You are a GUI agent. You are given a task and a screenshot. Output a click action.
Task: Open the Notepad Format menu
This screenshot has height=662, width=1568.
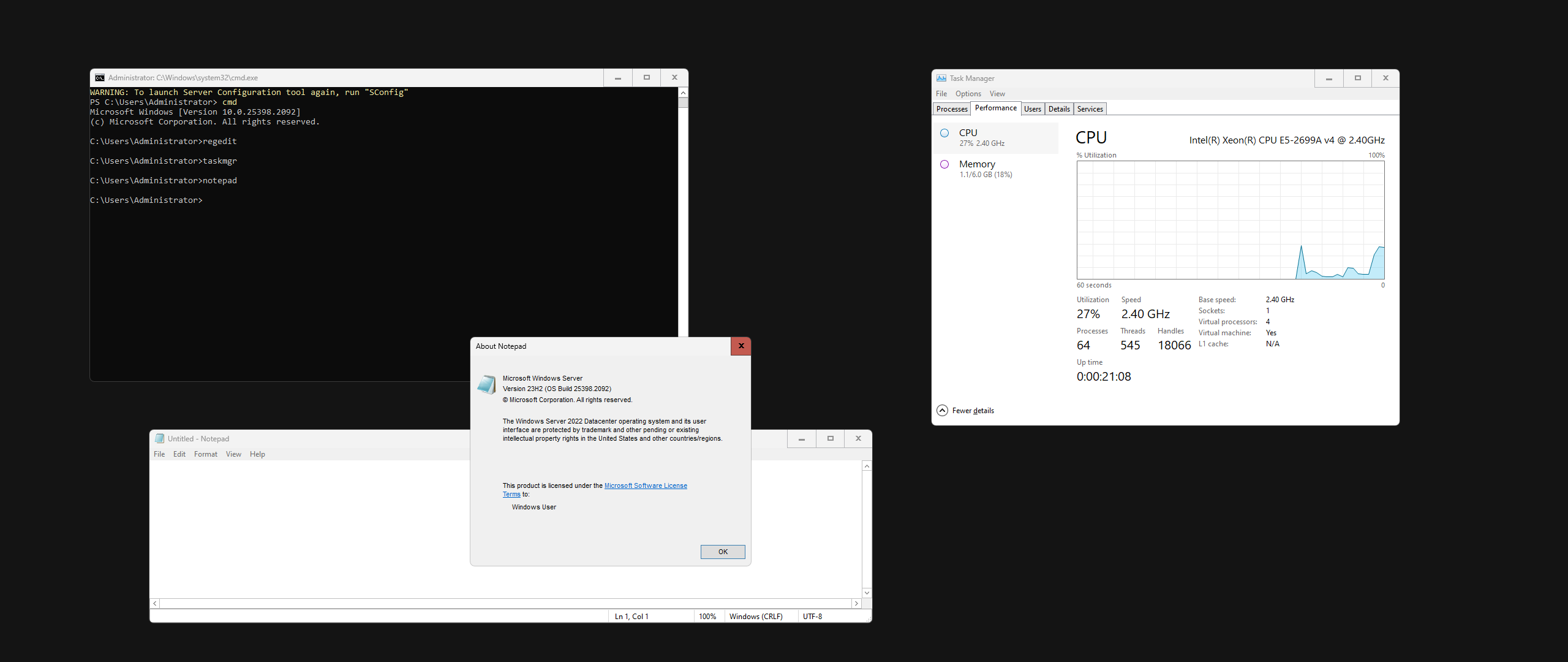point(205,454)
